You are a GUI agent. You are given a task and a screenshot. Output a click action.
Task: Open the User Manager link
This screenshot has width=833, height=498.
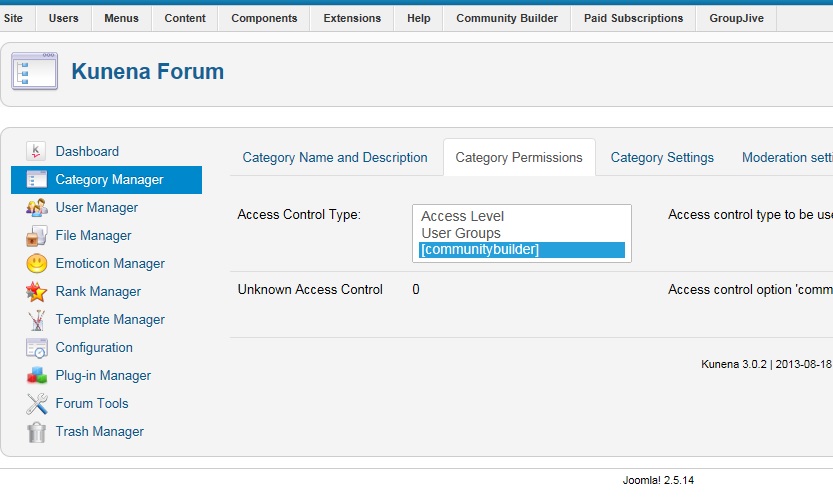coord(97,207)
